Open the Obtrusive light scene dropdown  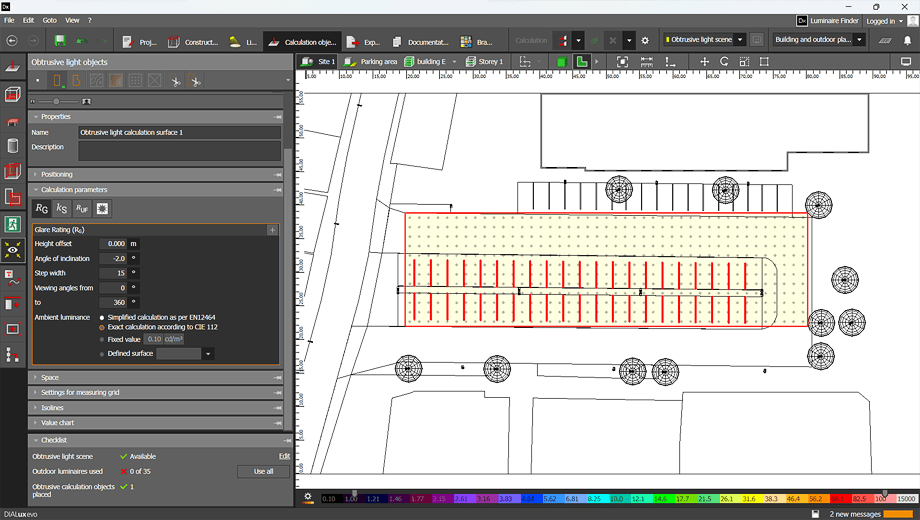(x=705, y=40)
